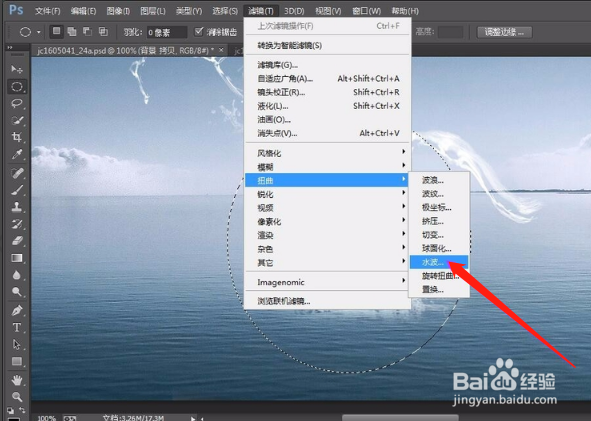The image size is (591, 421).
Task: Open the 选择(S) menu
Action: click(225, 11)
